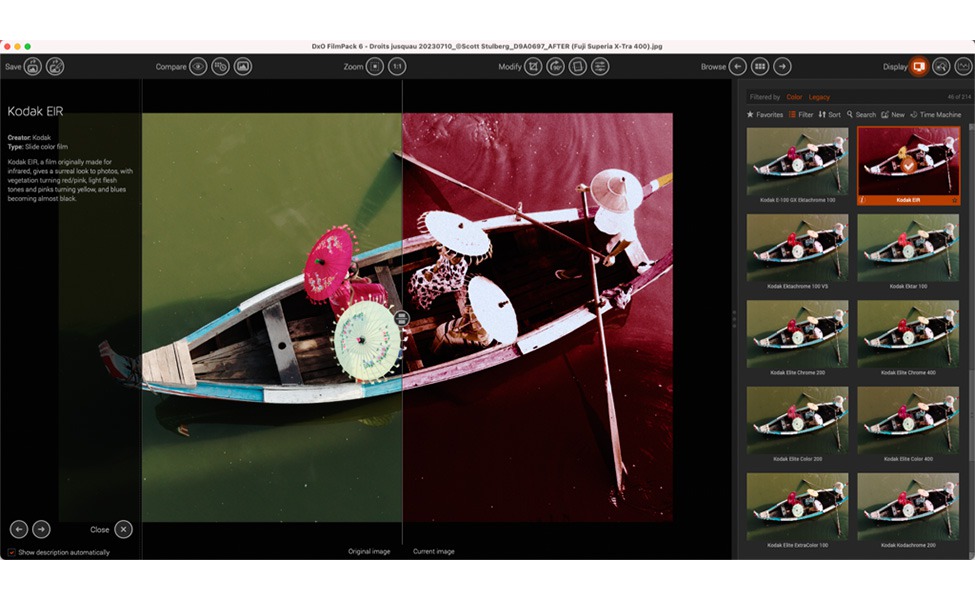Click the "Type: Slide color film" line
The image size is (975, 600).
[38, 147]
